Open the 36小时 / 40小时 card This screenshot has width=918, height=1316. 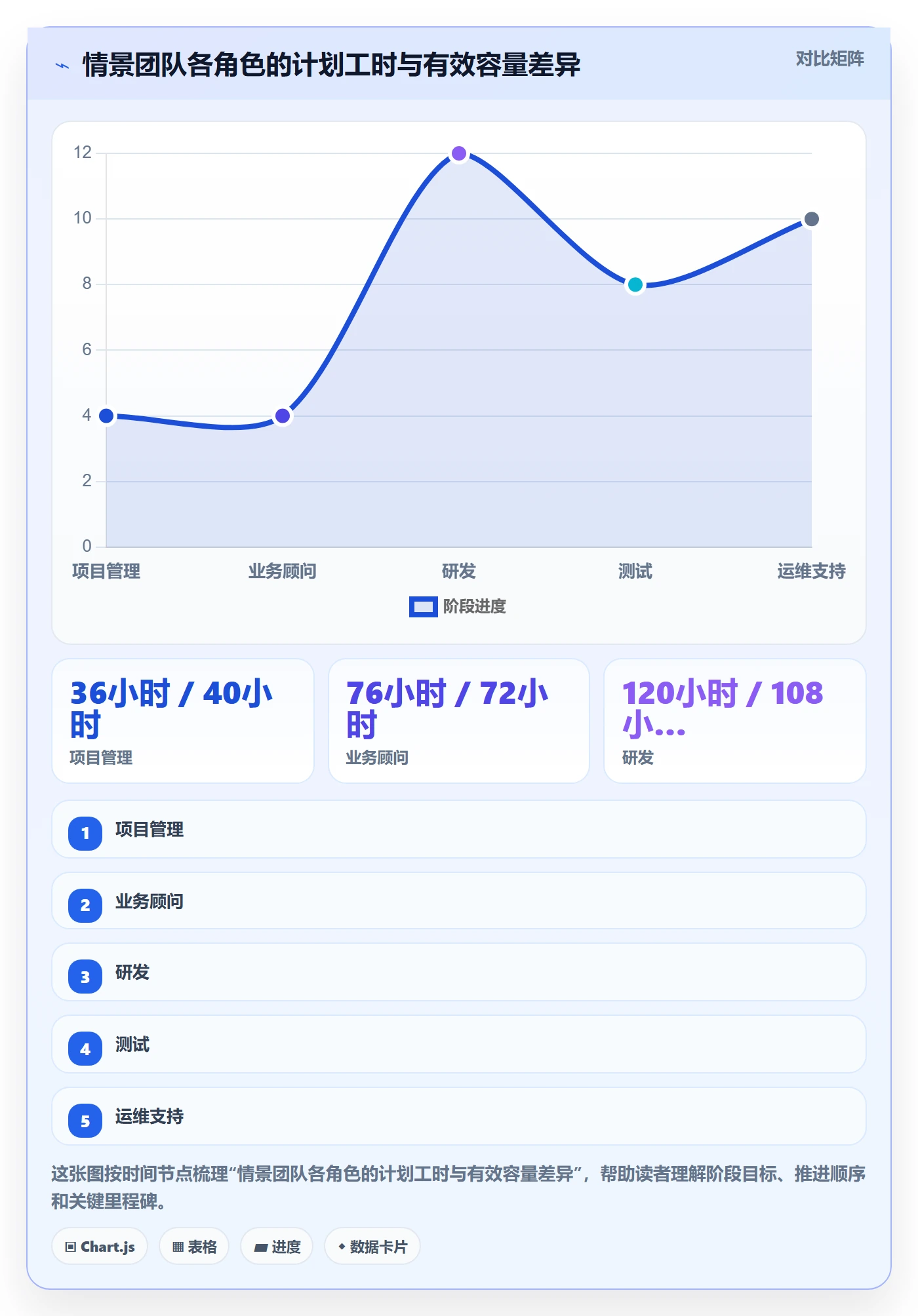(x=183, y=721)
